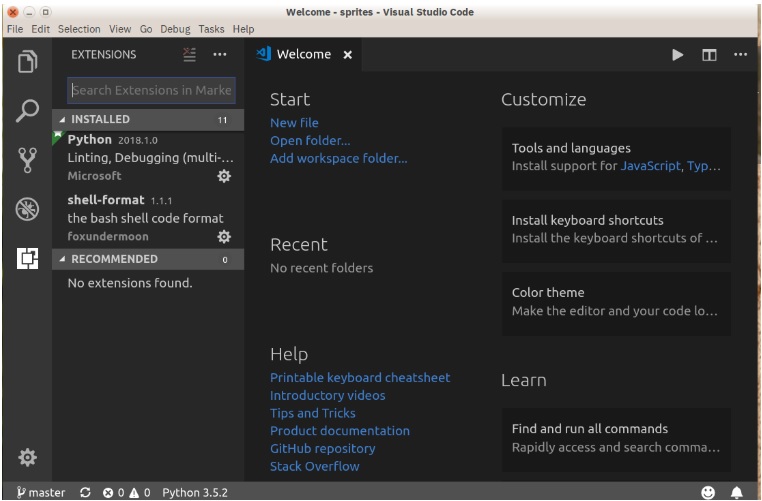Open the Go menu
The image size is (762, 501).
pyautogui.click(x=146, y=29)
